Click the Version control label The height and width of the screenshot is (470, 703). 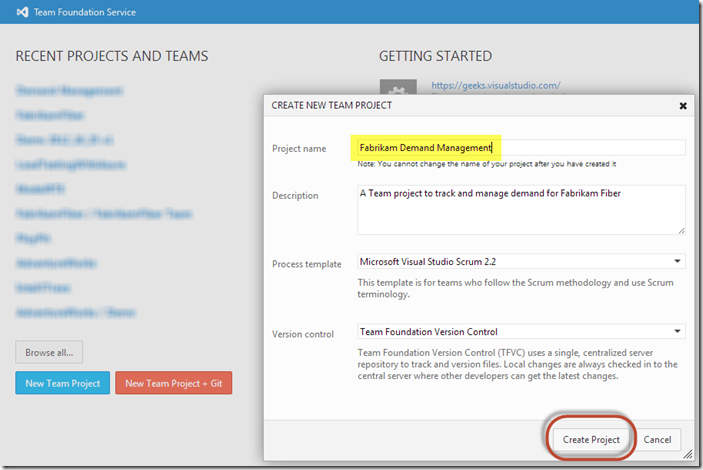pyautogui.click(x=303, y=334)
